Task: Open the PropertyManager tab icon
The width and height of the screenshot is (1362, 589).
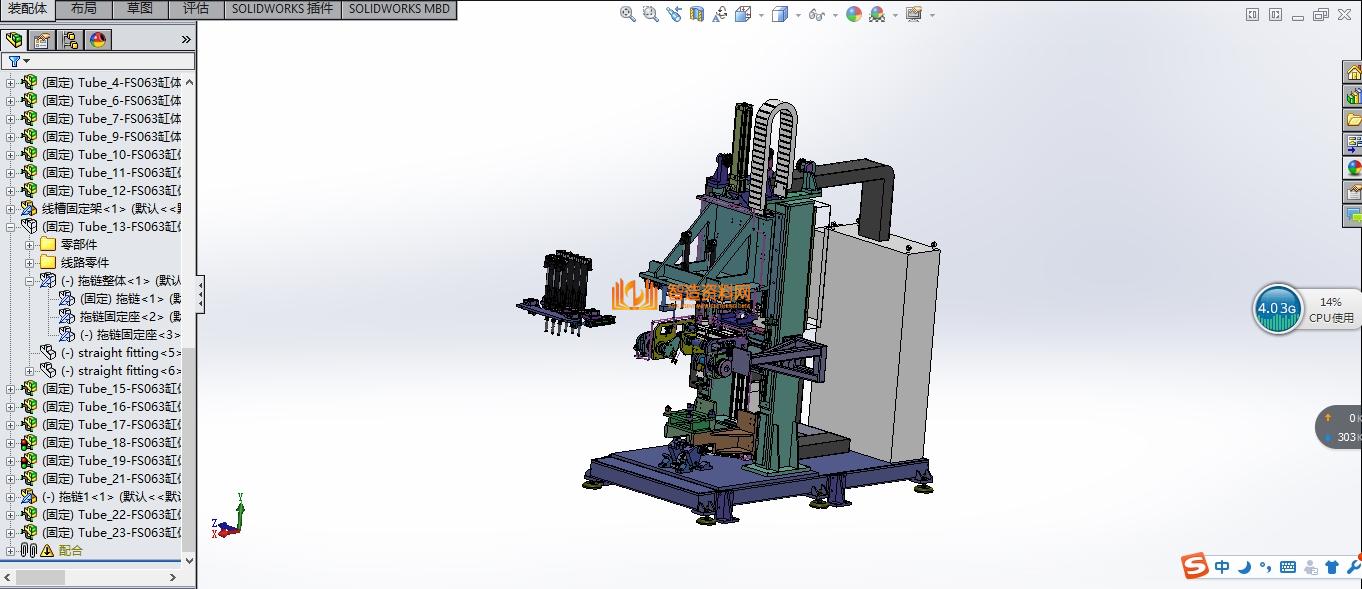Action: tap(41, 40)
